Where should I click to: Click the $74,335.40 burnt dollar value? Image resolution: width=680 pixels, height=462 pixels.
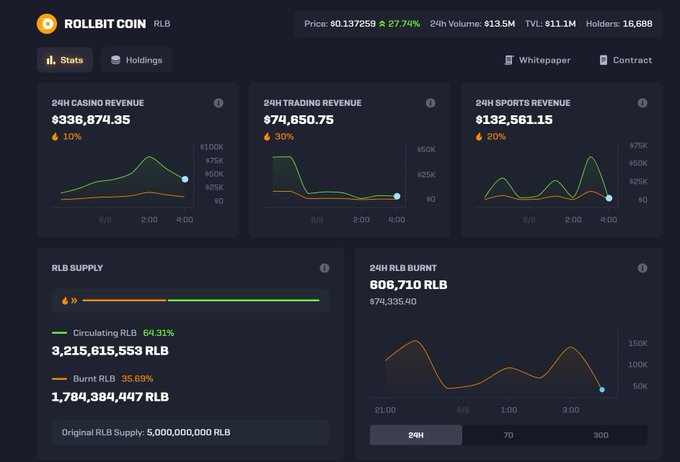[393, 301]
